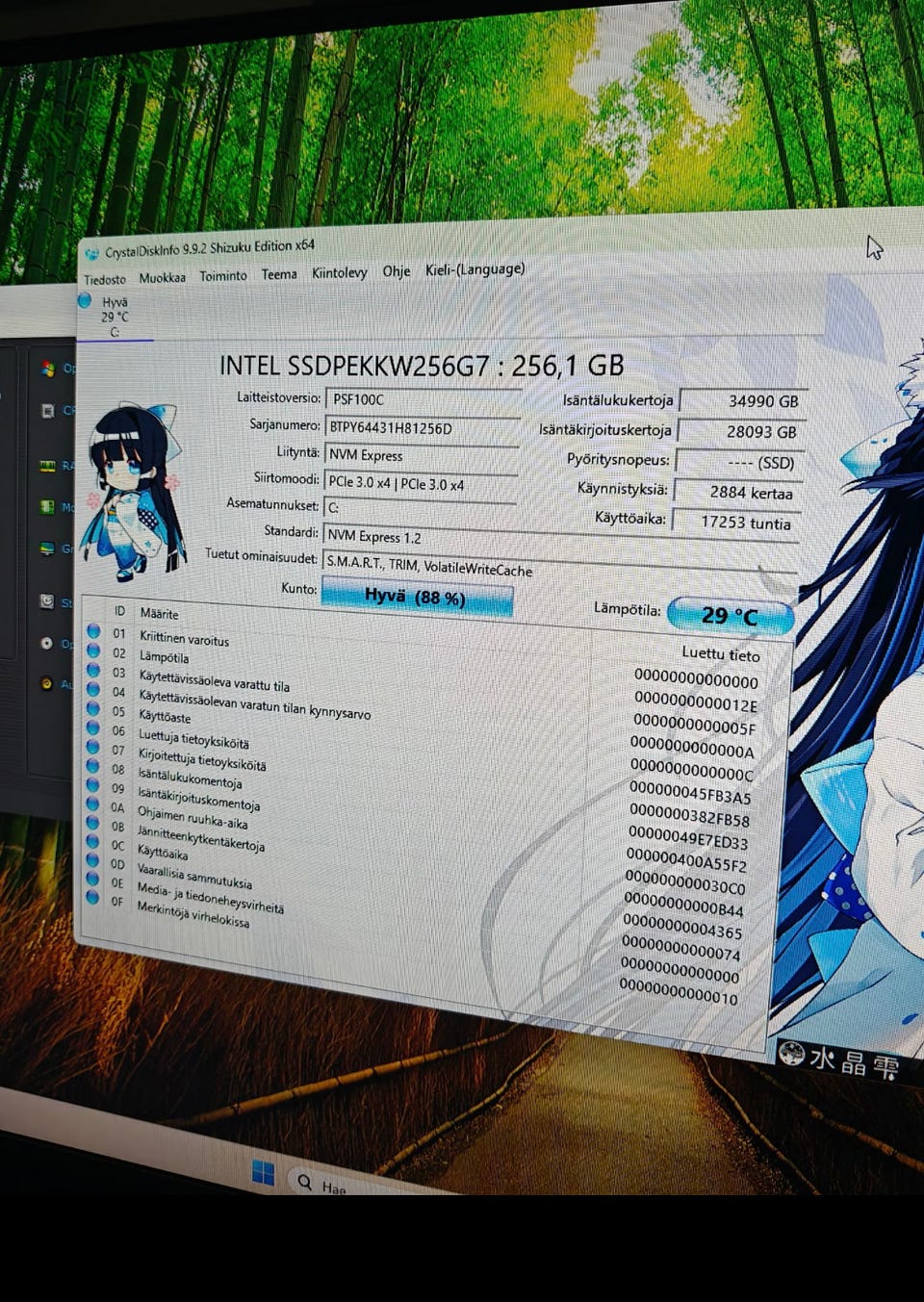Screen dimensions: 924x1302
Task: Open the Muokkaa menu
Action: [x=162, y=277]
